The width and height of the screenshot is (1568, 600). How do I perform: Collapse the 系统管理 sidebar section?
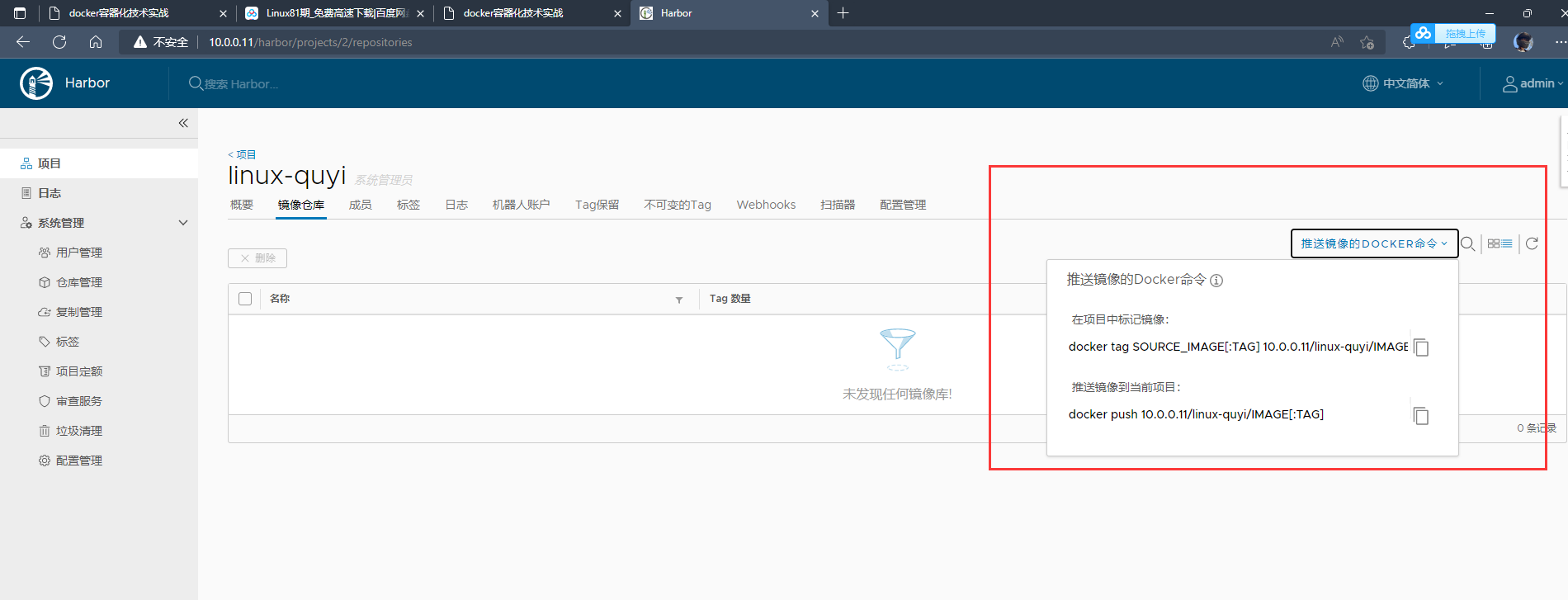click(x=183, y=223)
